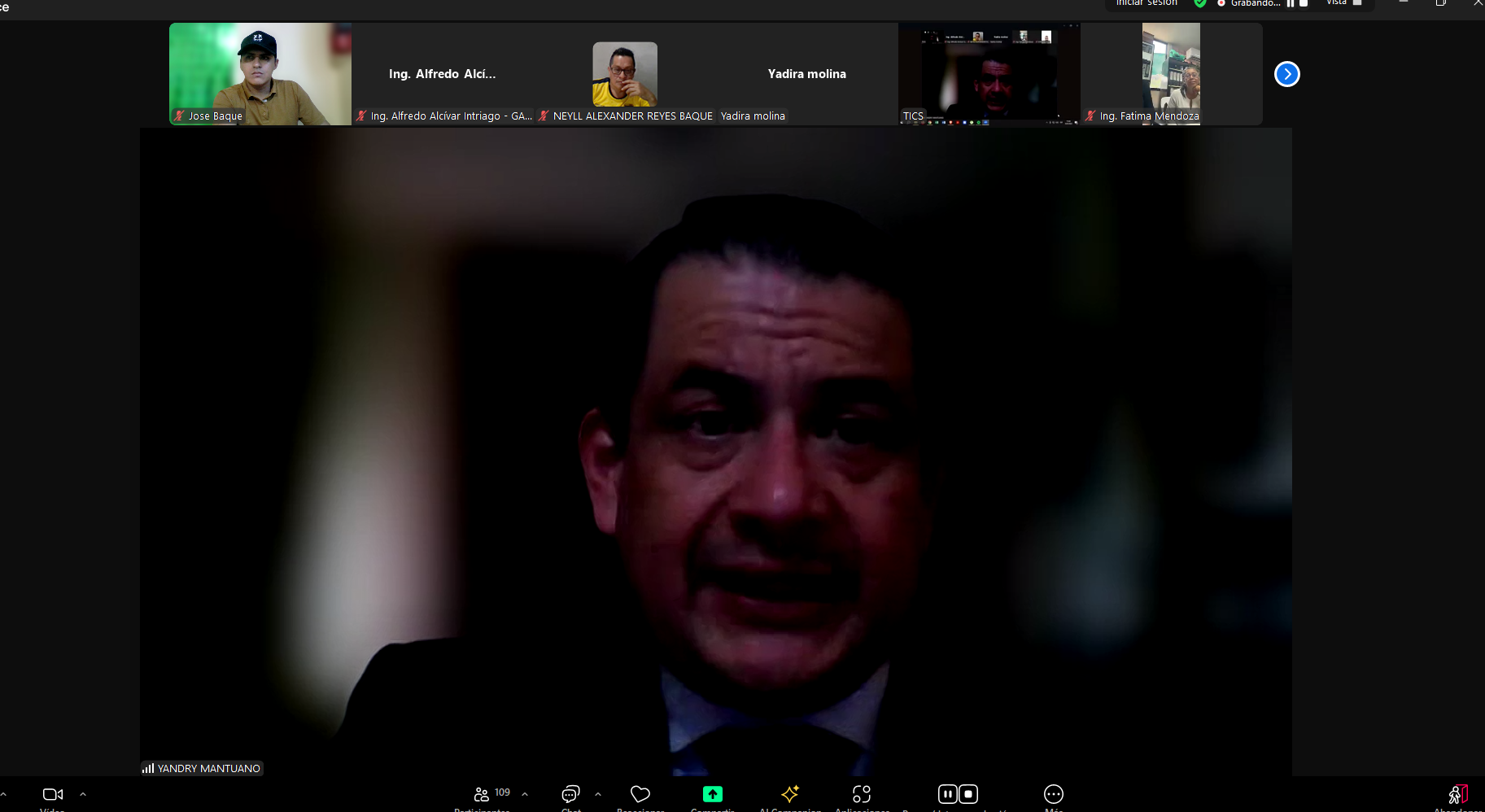Toggle the Video camera button
1485x812 pixels.
[x=52, y=794]
